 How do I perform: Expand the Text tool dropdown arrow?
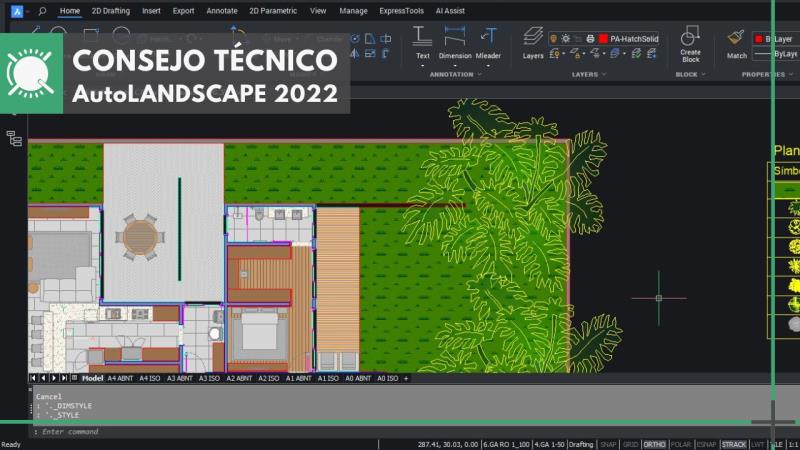422,66
